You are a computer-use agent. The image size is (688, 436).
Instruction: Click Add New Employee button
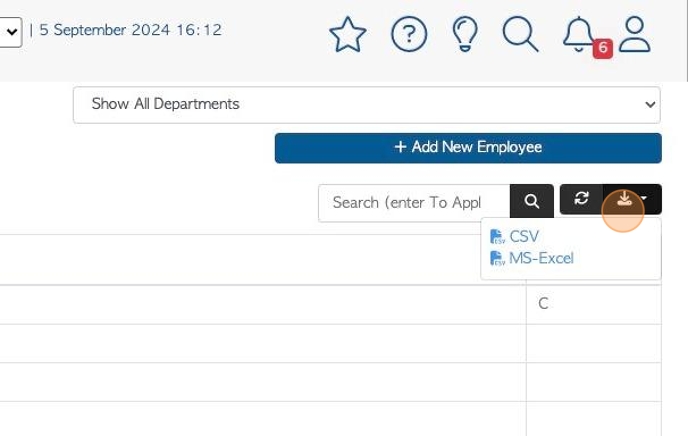468,148
